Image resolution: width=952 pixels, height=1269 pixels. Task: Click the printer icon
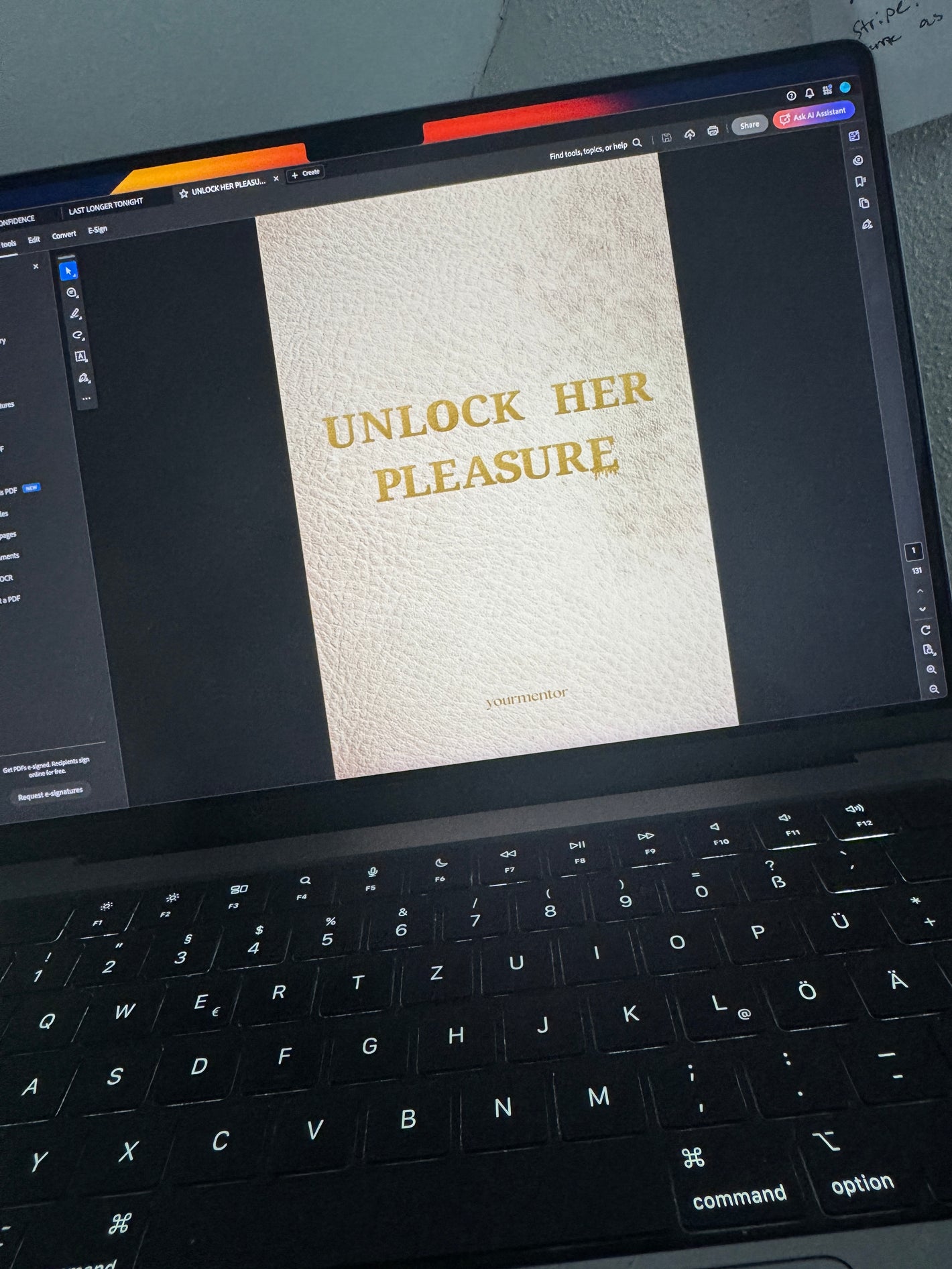pos(713,131)
